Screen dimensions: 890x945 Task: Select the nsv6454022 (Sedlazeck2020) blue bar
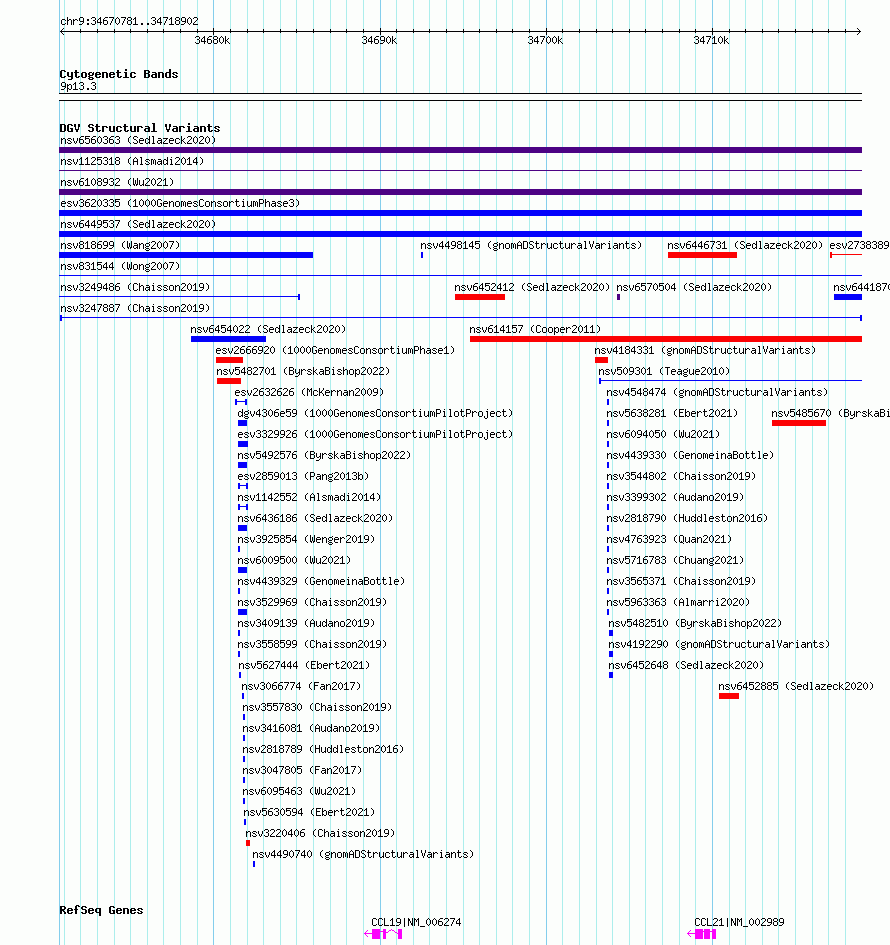pyautogui.click(x=228, y=339)
